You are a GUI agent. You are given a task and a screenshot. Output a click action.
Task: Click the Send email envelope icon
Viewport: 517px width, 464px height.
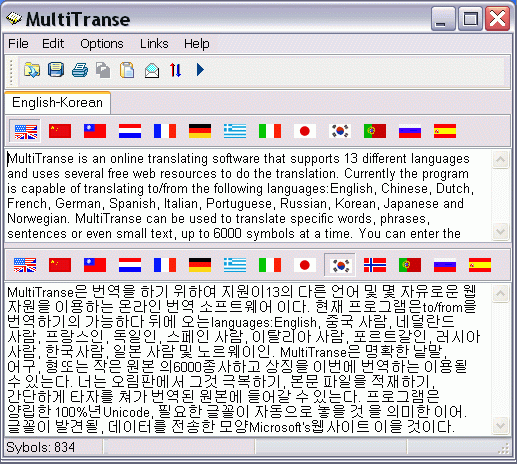click(x=152, y=70)
